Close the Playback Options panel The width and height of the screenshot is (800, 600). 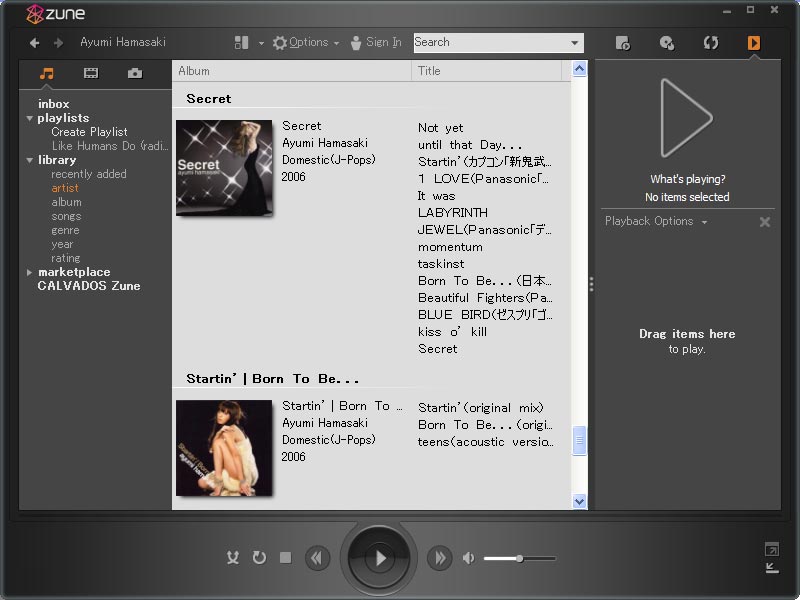(764, 222)
